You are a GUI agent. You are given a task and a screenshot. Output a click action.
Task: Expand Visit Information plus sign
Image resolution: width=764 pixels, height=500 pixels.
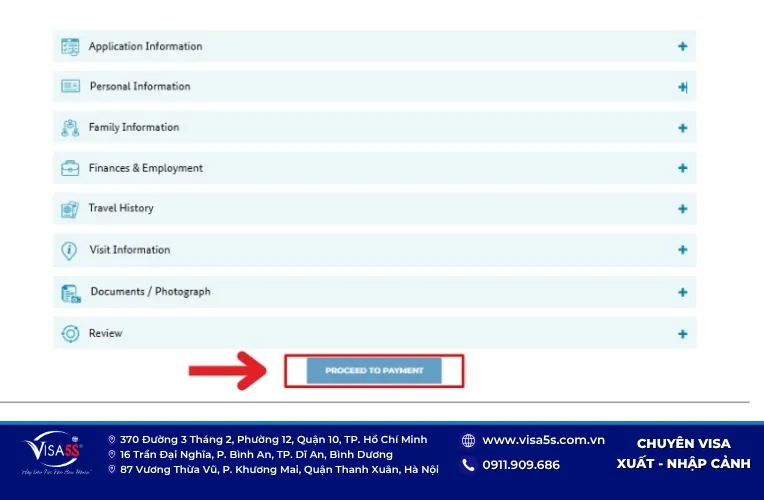pyautogui.click(x=683, y=250)
